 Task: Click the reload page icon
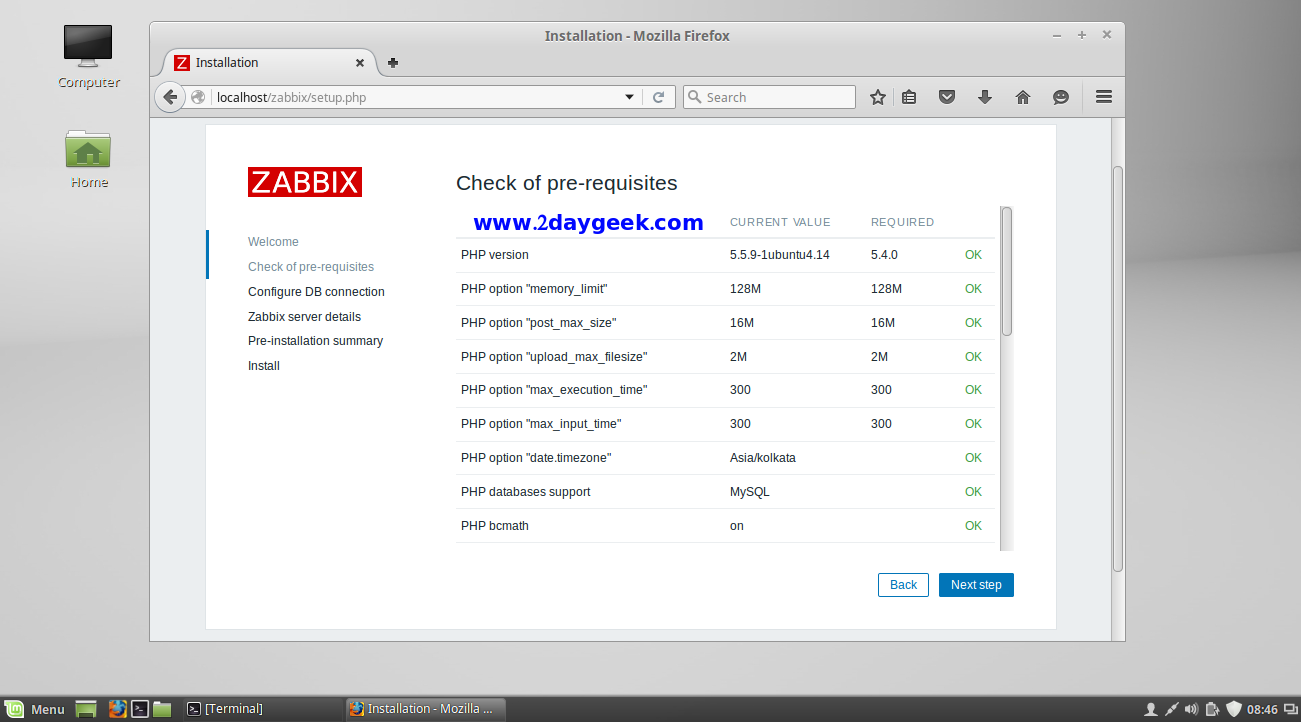658,97
